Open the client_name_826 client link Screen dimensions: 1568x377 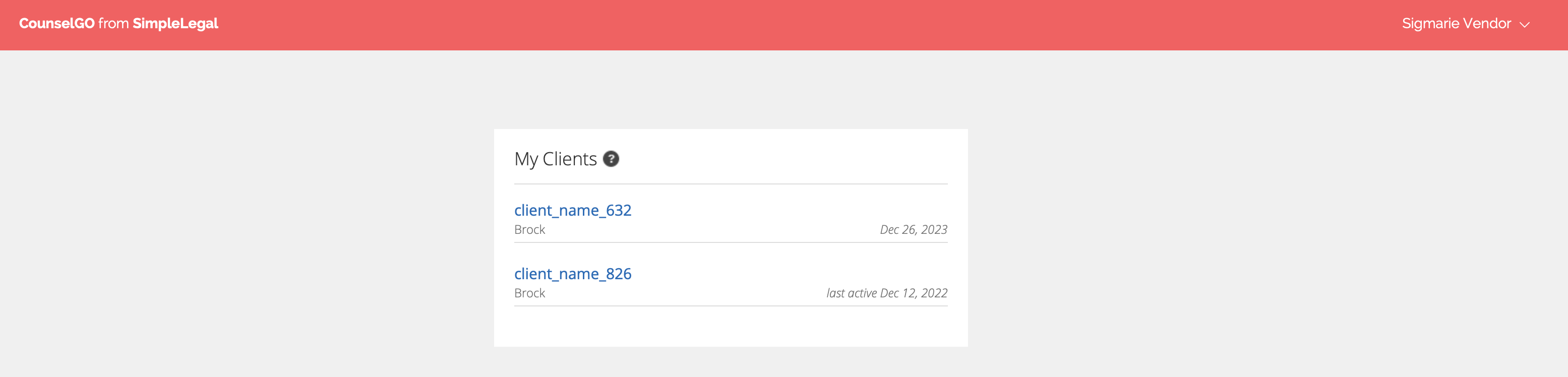[x=572, y=274]
